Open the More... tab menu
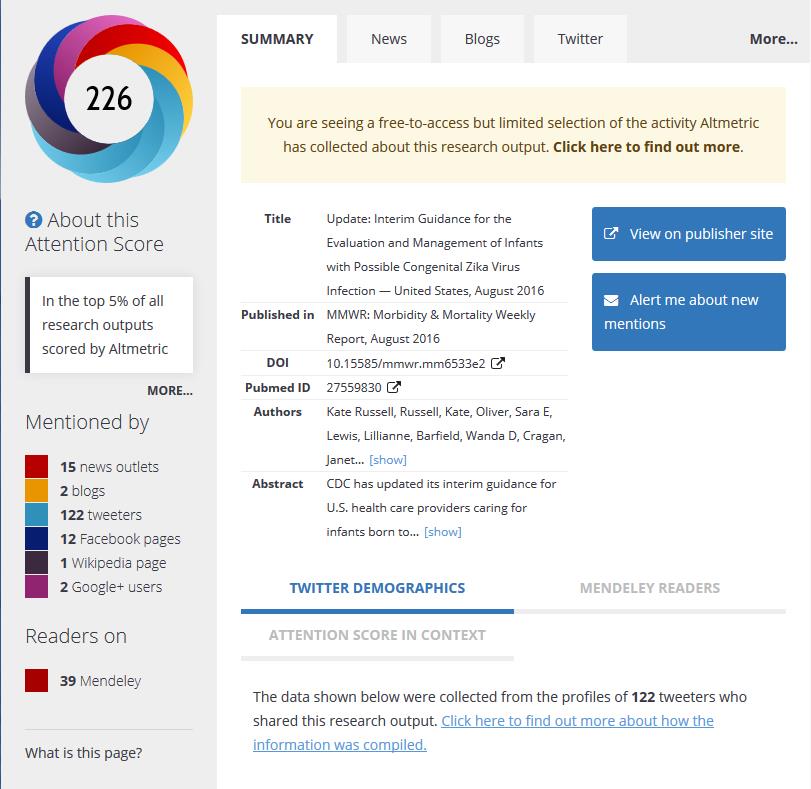The width and height of the screenshot is (811, 789). pos(773,39)
